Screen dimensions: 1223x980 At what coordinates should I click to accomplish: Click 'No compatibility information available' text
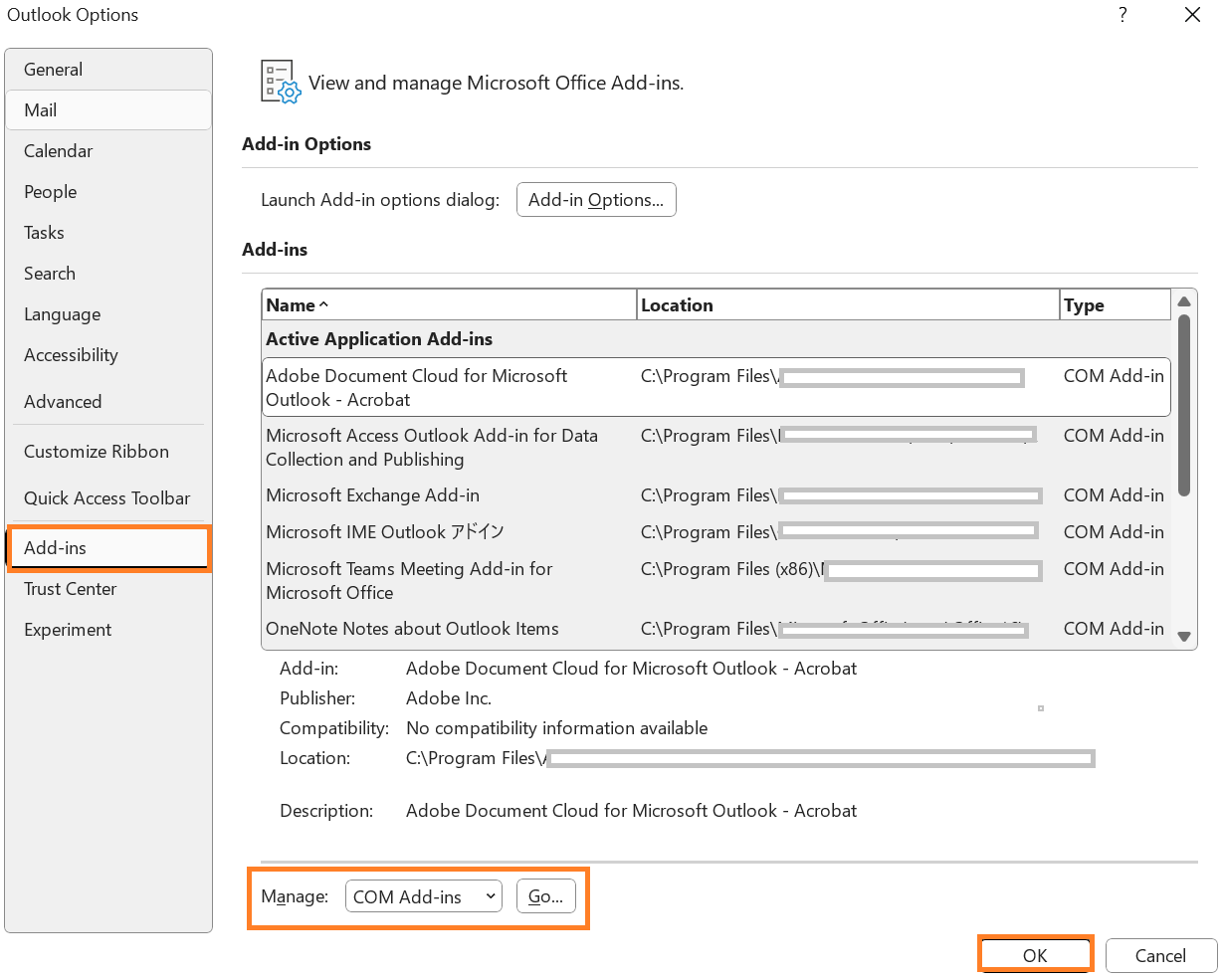557,728
